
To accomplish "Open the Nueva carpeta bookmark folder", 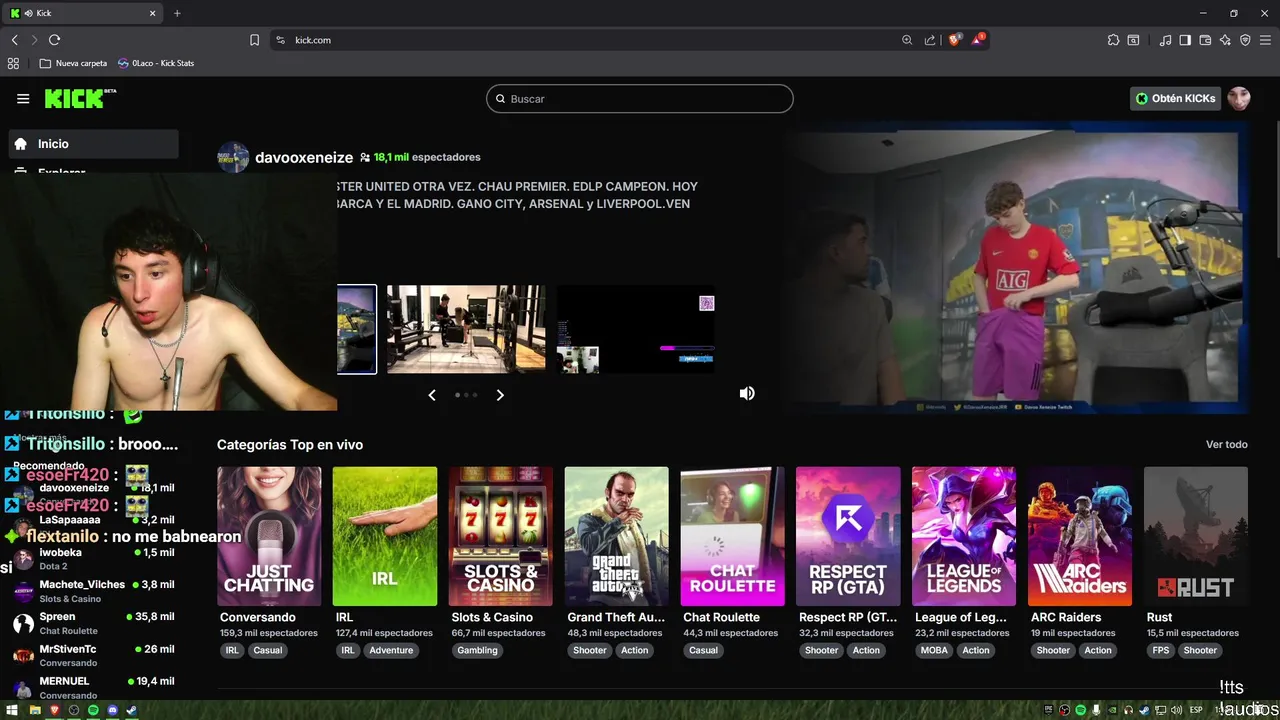I will [x=73, y=63].
